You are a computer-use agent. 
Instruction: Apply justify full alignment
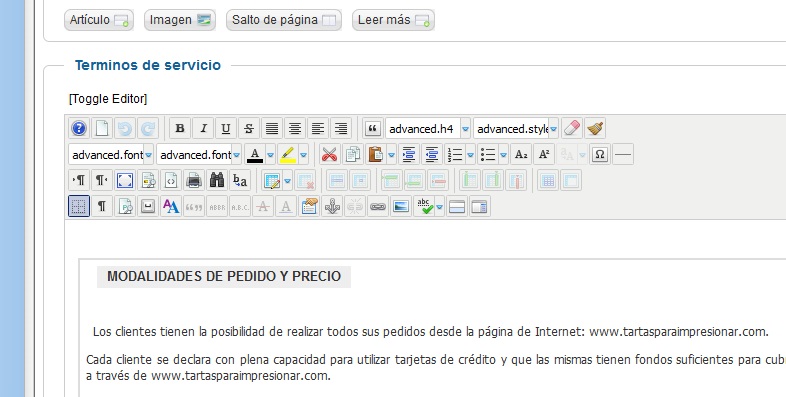272,129
